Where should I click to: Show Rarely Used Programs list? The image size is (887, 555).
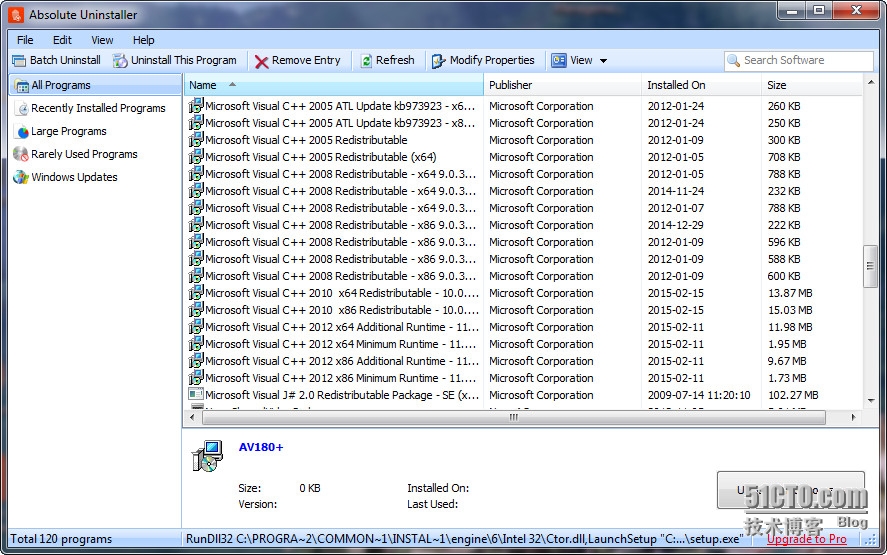[x=84, y=154]
